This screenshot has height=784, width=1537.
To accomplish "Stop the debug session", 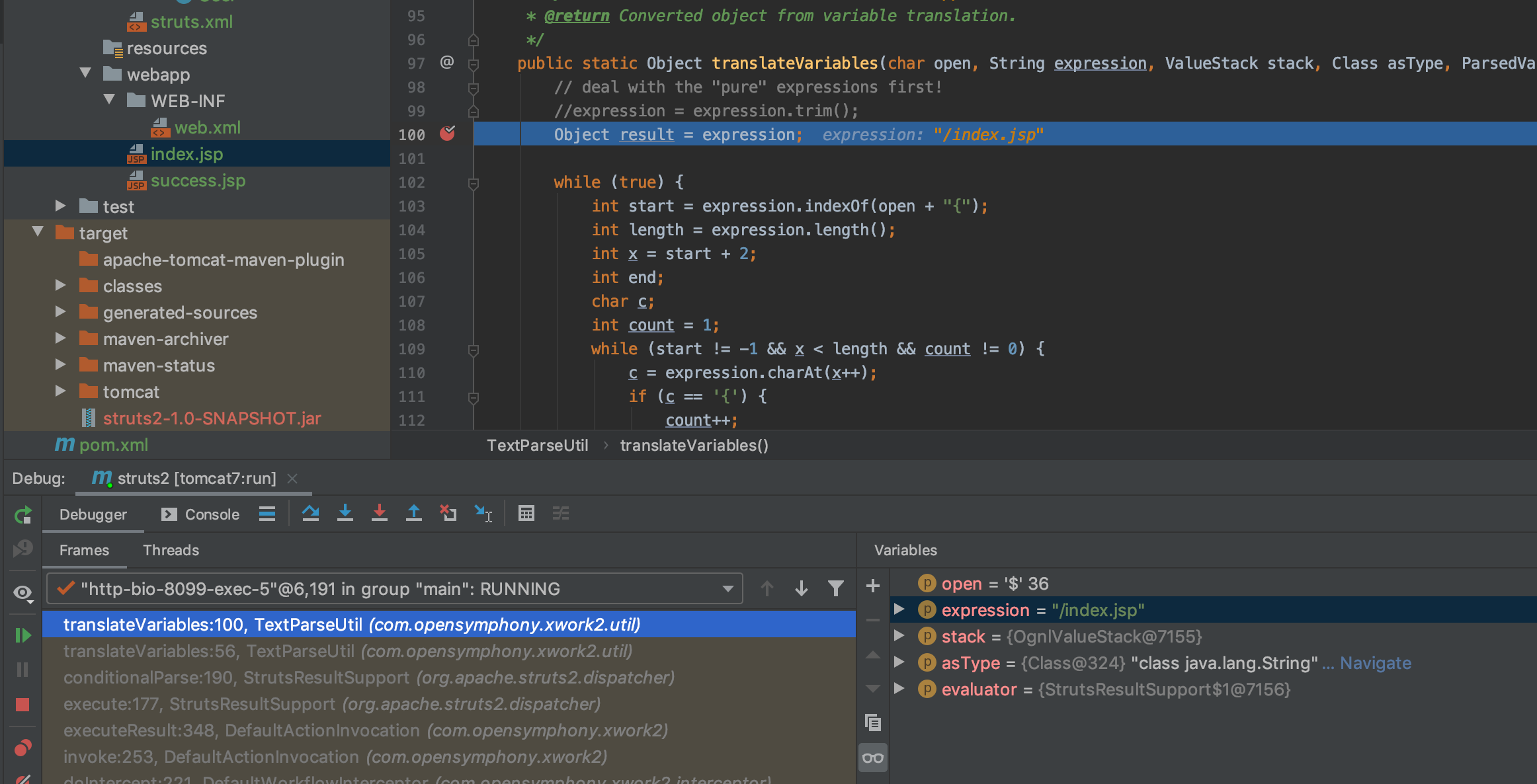I will tap(22, 705).
